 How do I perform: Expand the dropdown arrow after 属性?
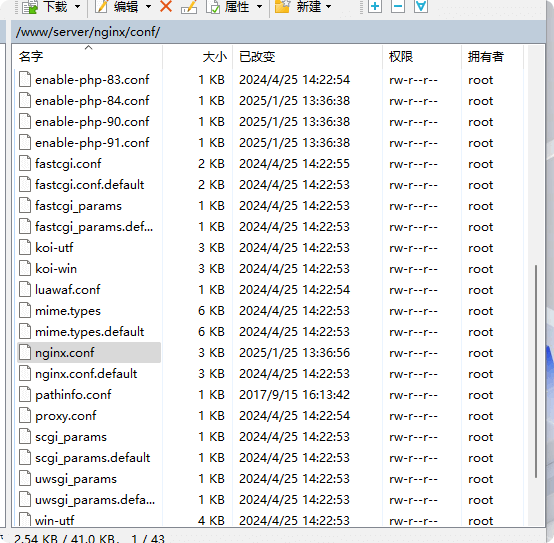(x=259, y=6)
